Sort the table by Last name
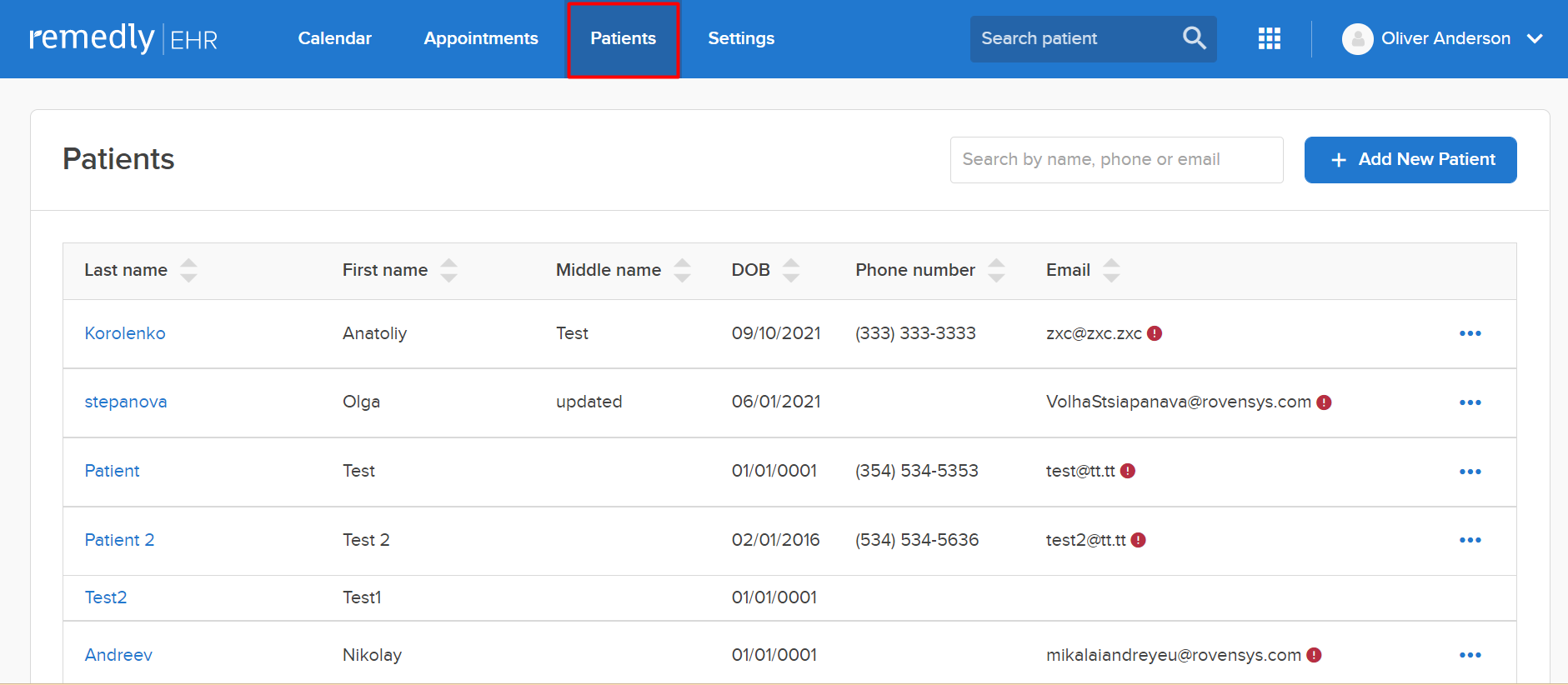This screenshot has height=685, width=1568. pyautogui.click(x=188, y=270)
